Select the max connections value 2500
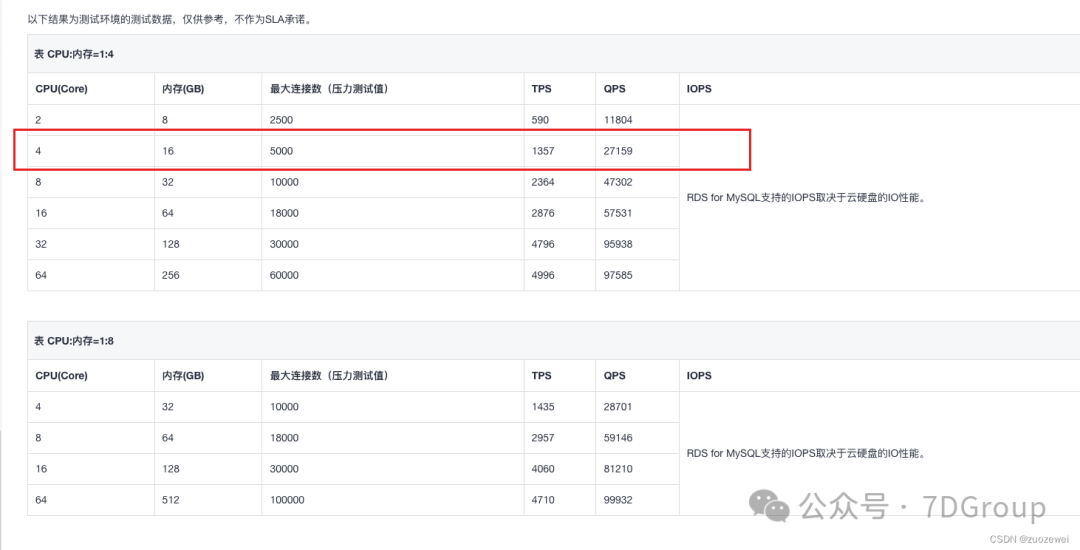This screenshot has width=1080, height=550. coord(281,120)
